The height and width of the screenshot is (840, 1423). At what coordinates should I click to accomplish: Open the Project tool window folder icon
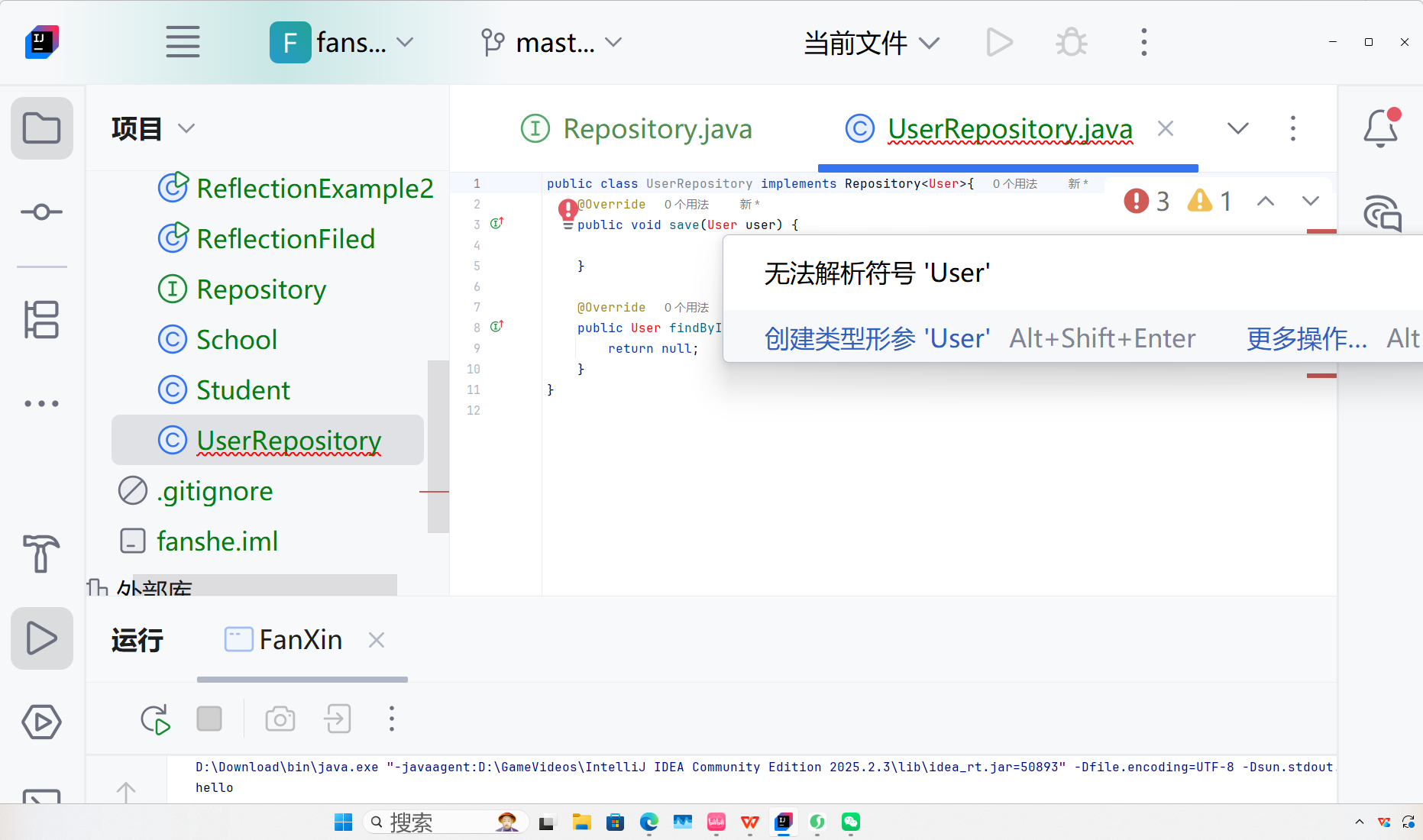[41, 128]
